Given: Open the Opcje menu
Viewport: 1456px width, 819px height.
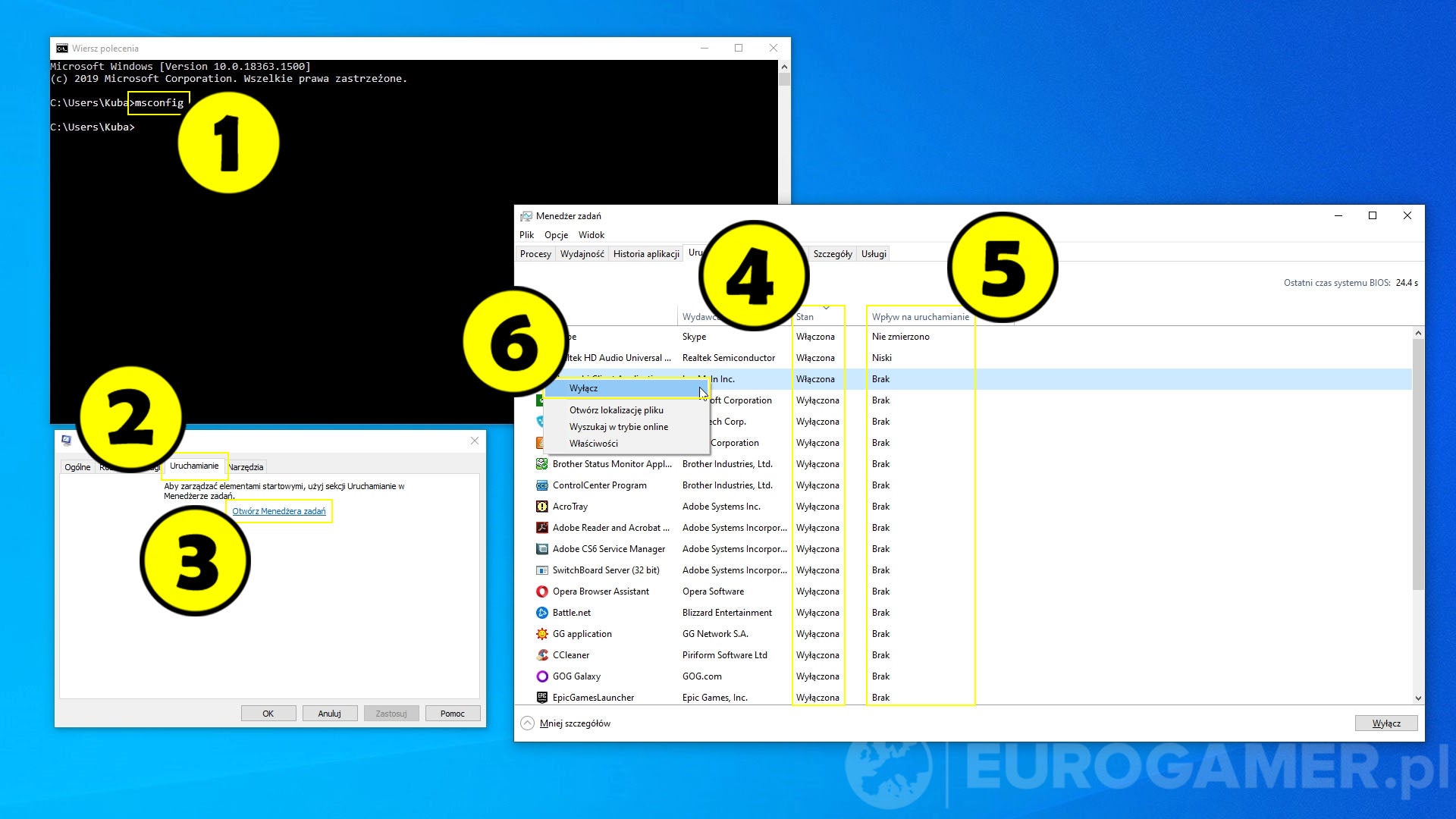Looking at the screenshot, I should (x=556, y=235).
